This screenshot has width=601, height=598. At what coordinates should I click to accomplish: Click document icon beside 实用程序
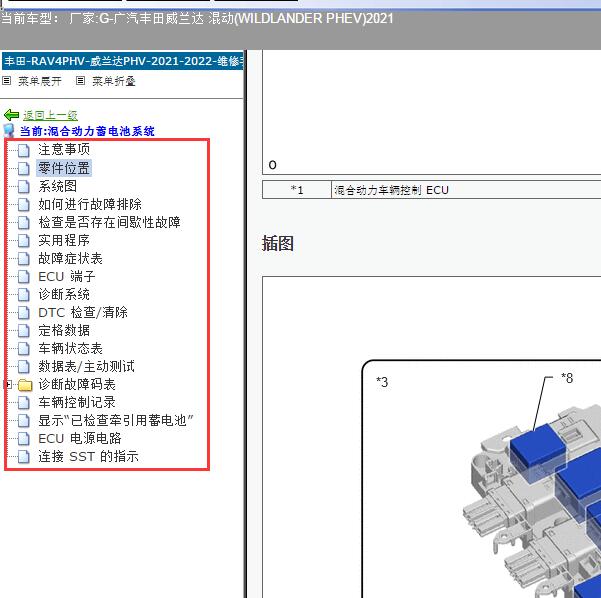click(24, 240)
